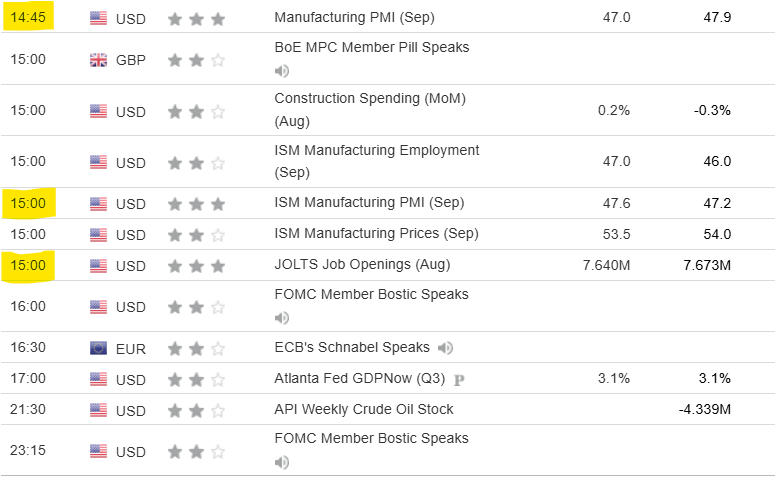Click speaker icon beside ECB's Schnabel Speaks
Viewport: 775px width, 483px height.
pos(445,348)
